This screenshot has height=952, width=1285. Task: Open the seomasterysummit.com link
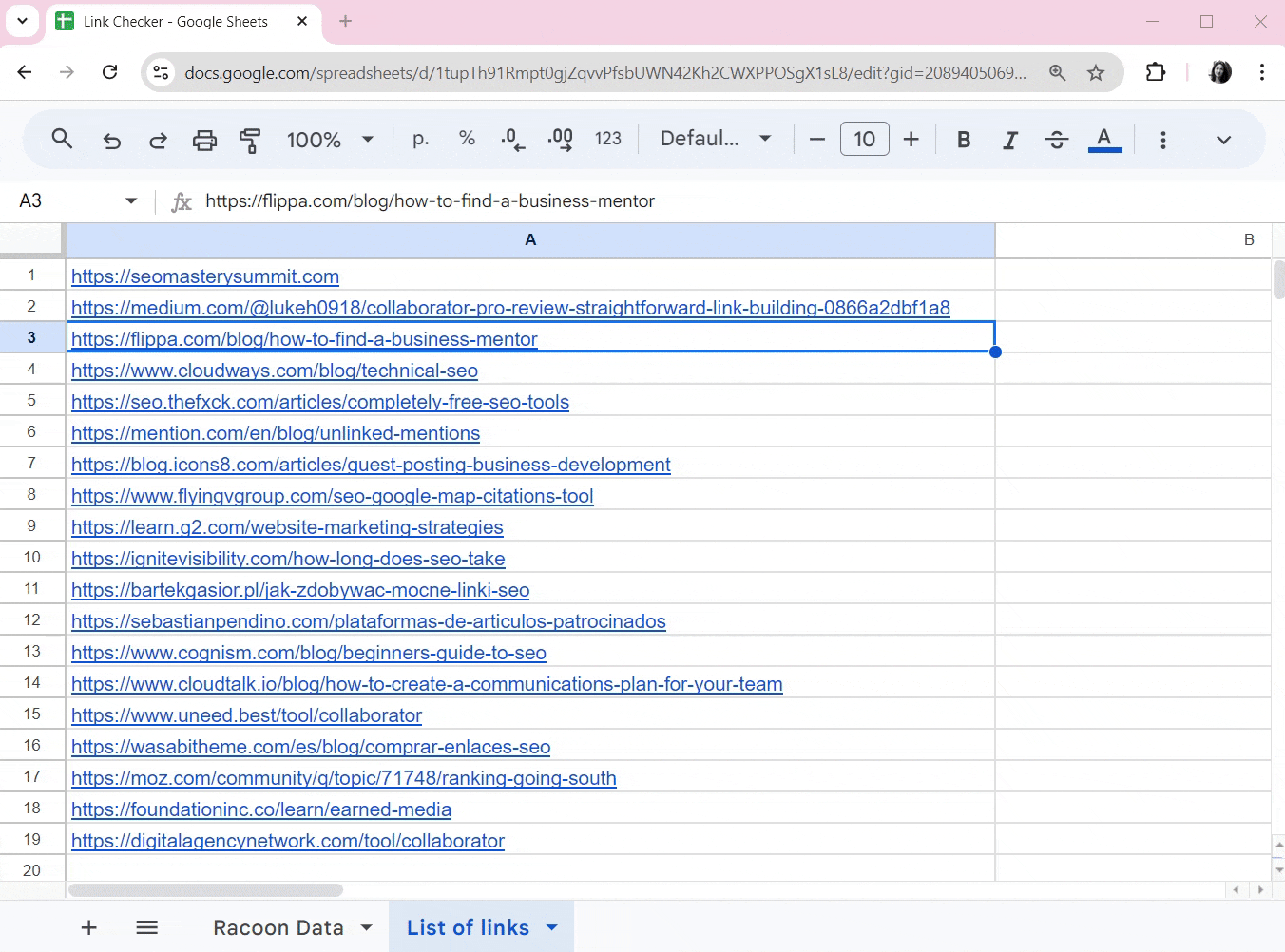pos(204,276)
